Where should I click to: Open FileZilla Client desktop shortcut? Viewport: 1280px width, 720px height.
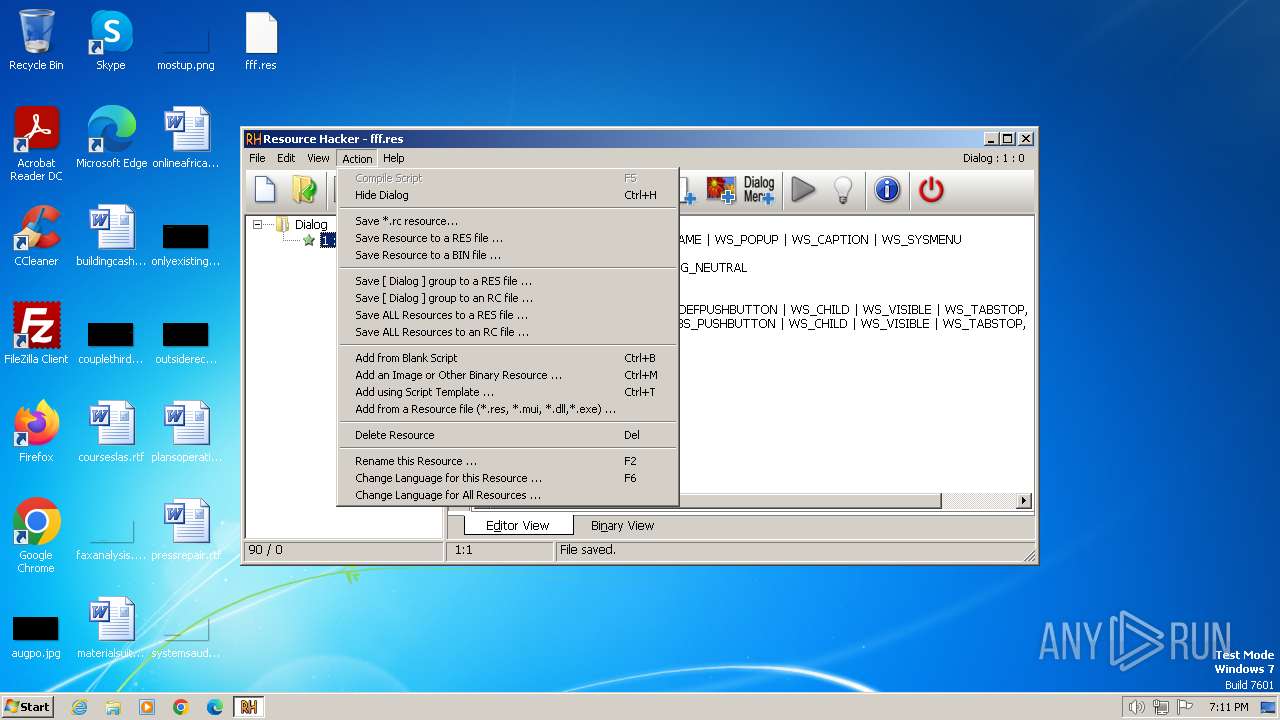(x=36, y=334)
